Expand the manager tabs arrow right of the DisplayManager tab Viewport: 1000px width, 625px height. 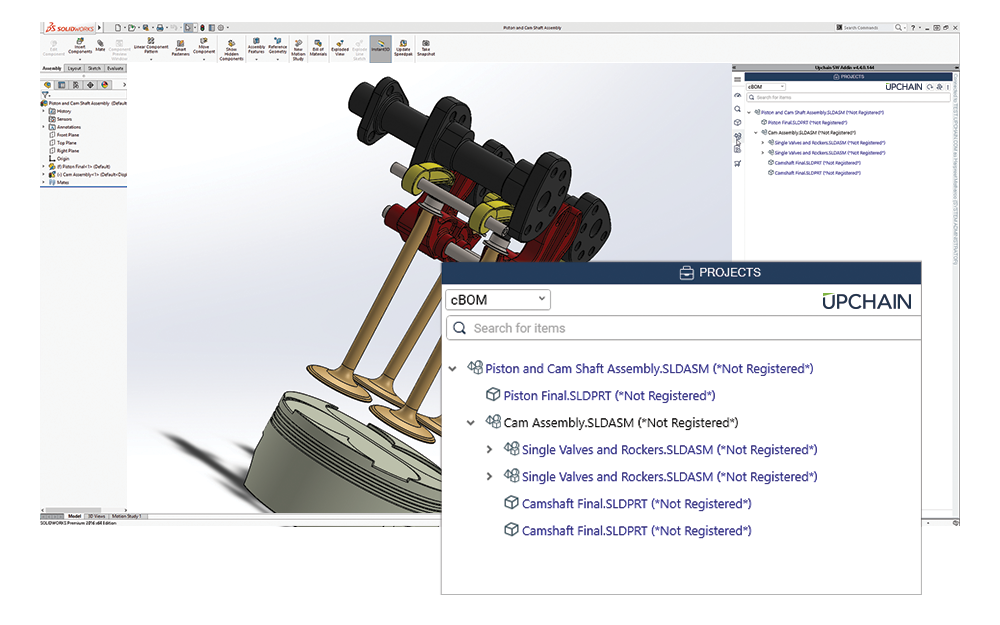pyautogui.click(x=124, y=84)
